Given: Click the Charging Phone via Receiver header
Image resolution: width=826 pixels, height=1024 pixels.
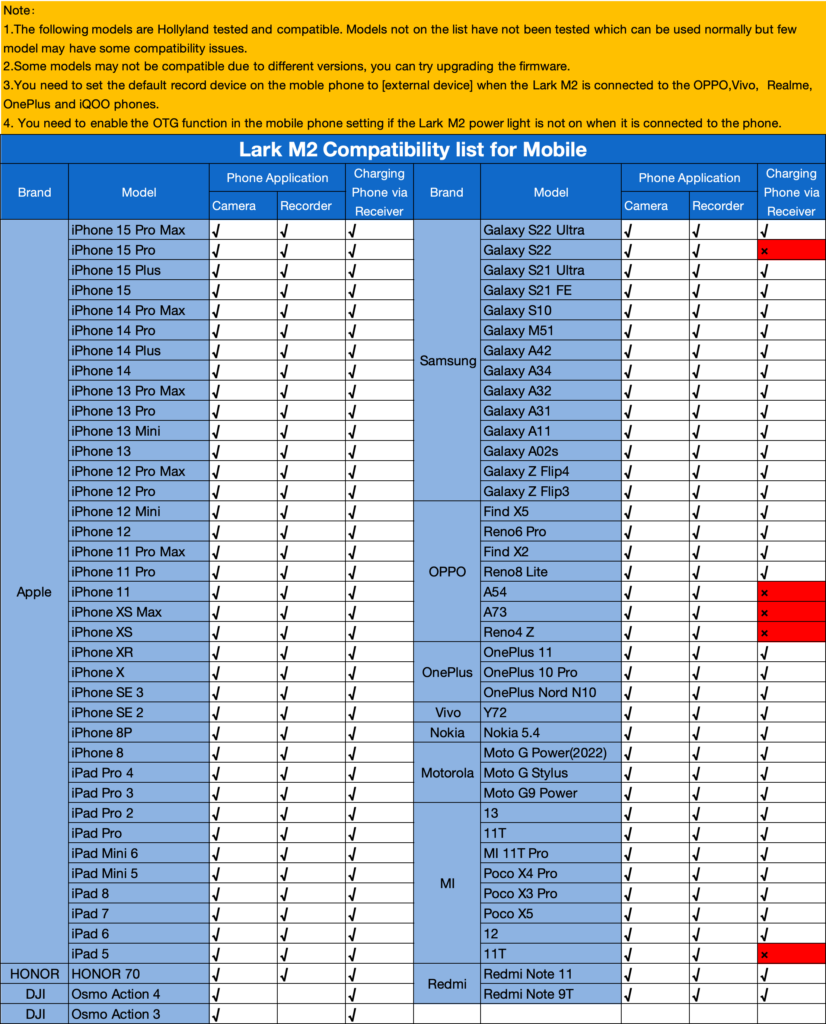Looking at the screenshot, I should coord(380,193).
